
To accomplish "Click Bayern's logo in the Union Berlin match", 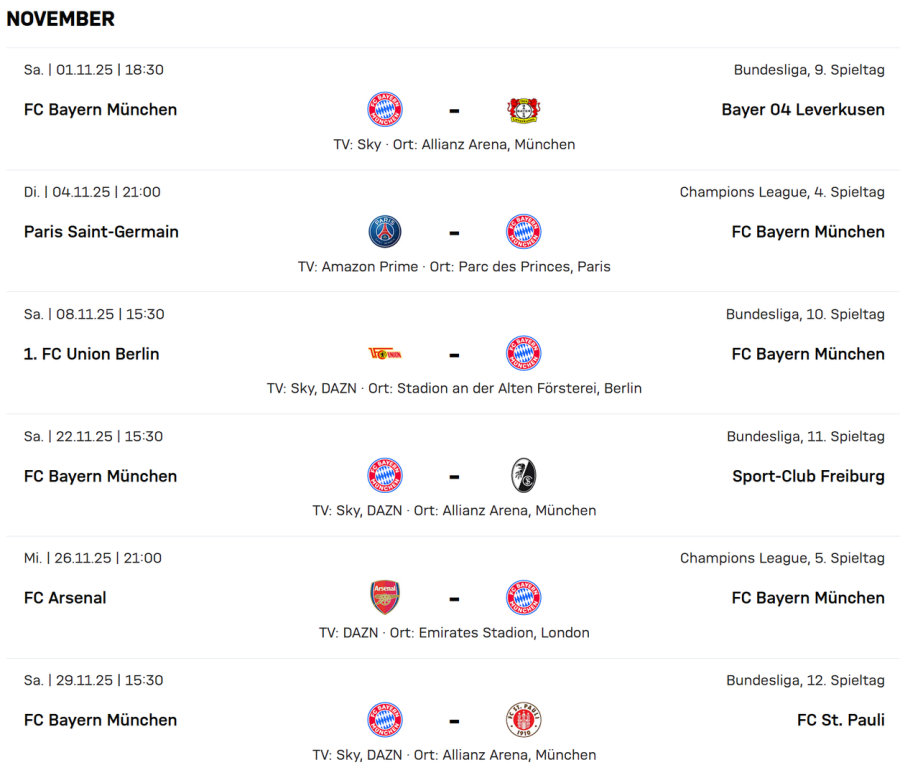I will (523, 354).
